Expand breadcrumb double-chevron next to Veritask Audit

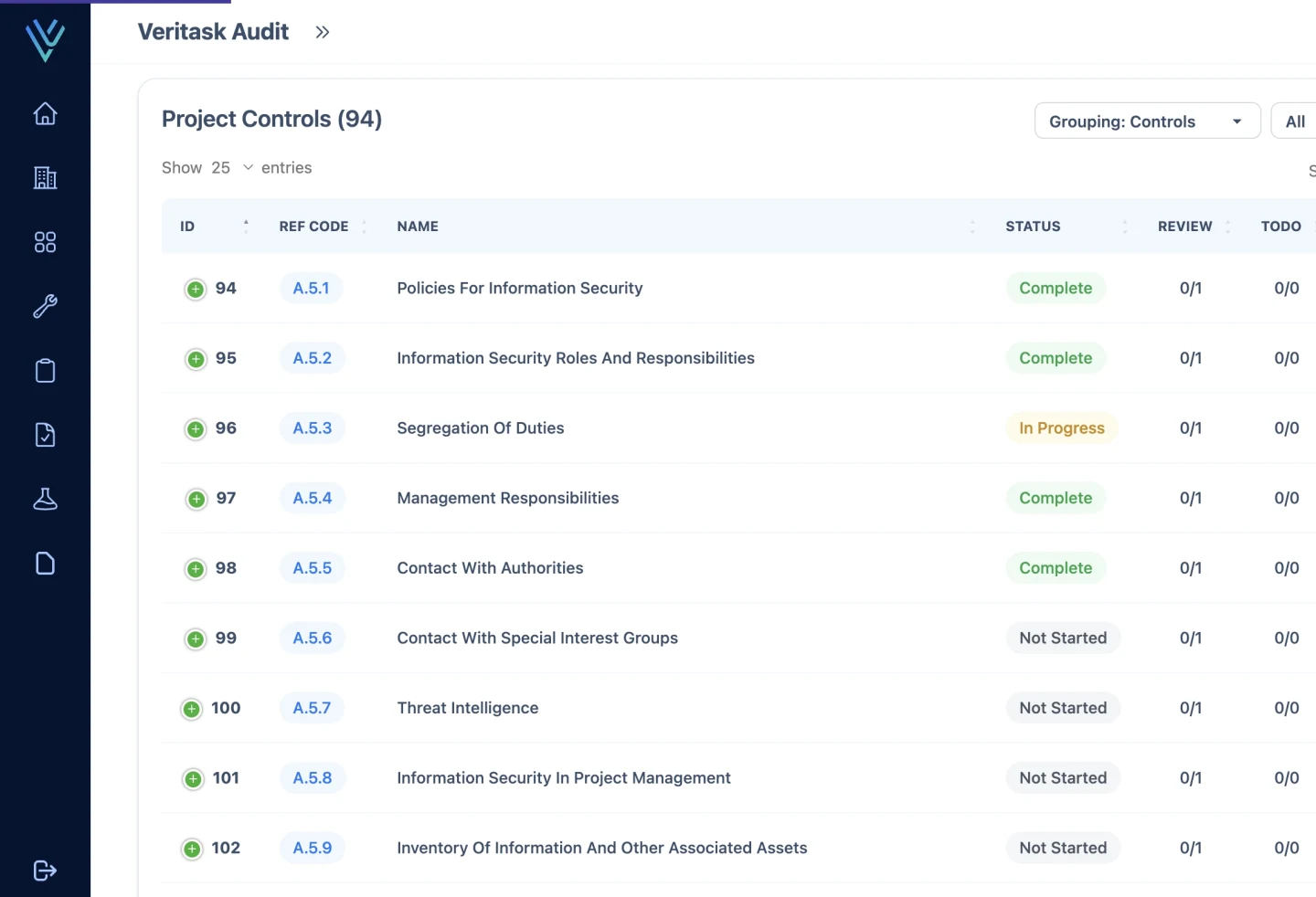pyautogui.click(x=322, y=32)
